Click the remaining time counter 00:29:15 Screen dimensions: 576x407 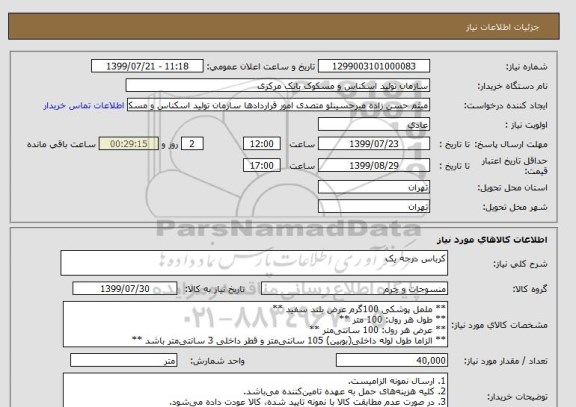129,144
